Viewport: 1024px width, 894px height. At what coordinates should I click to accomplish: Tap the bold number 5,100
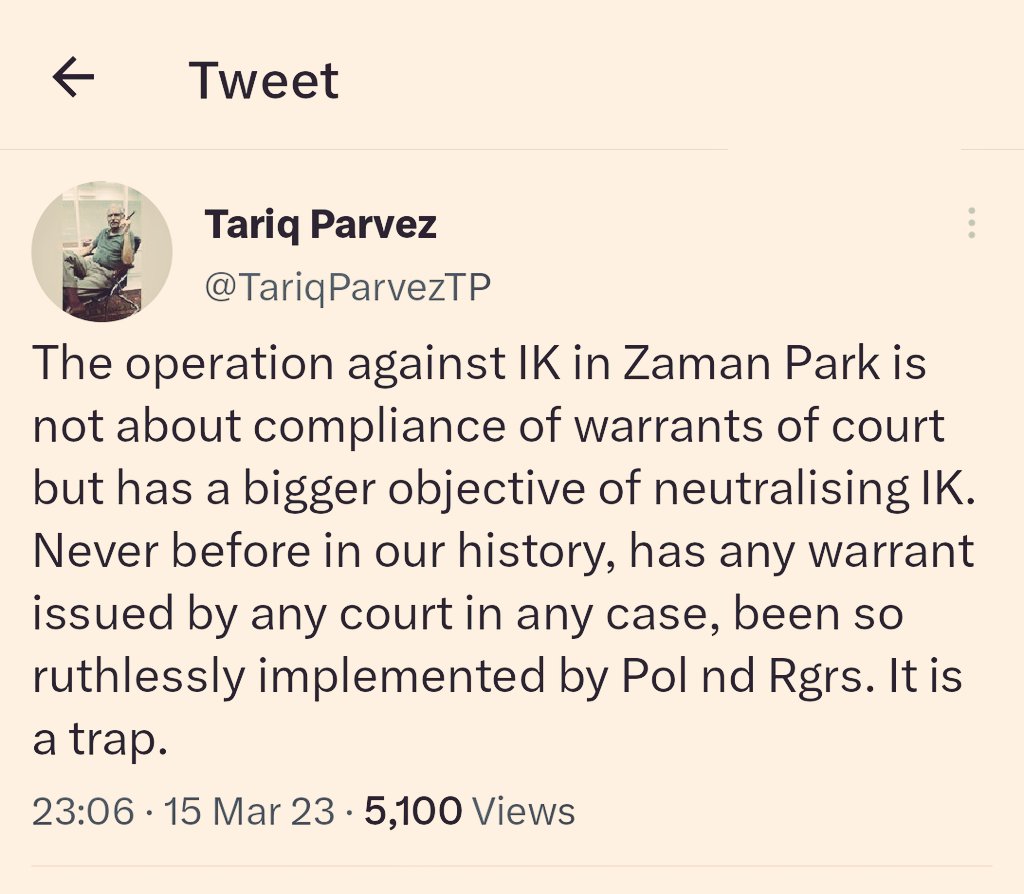point(413,811)
